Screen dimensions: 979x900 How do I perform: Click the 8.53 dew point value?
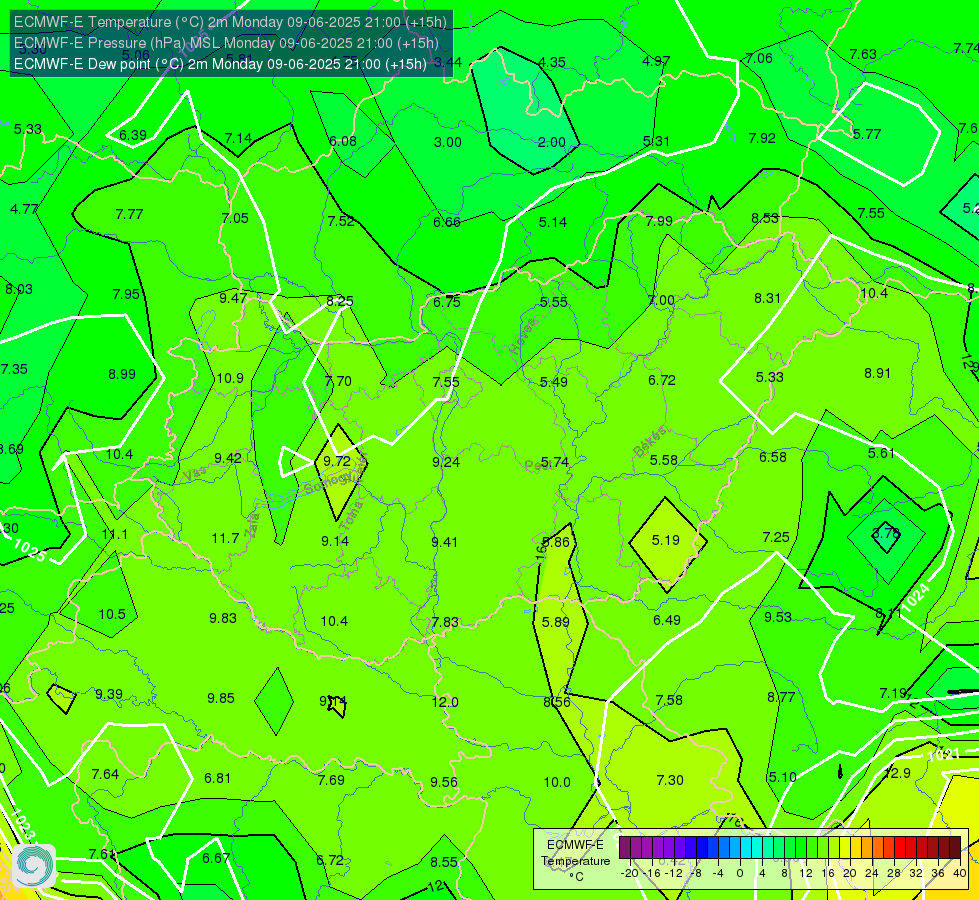[x=765, y=218]
